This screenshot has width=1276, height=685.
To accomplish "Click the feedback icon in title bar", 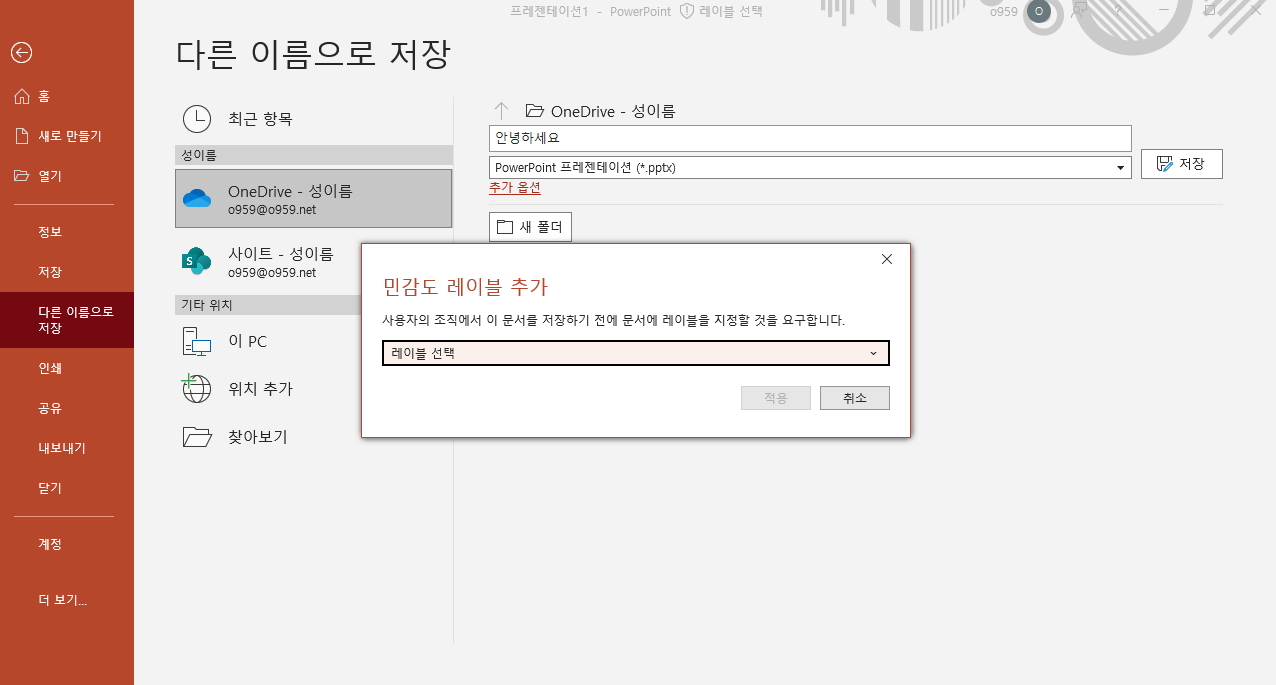I will point(1079,10).
